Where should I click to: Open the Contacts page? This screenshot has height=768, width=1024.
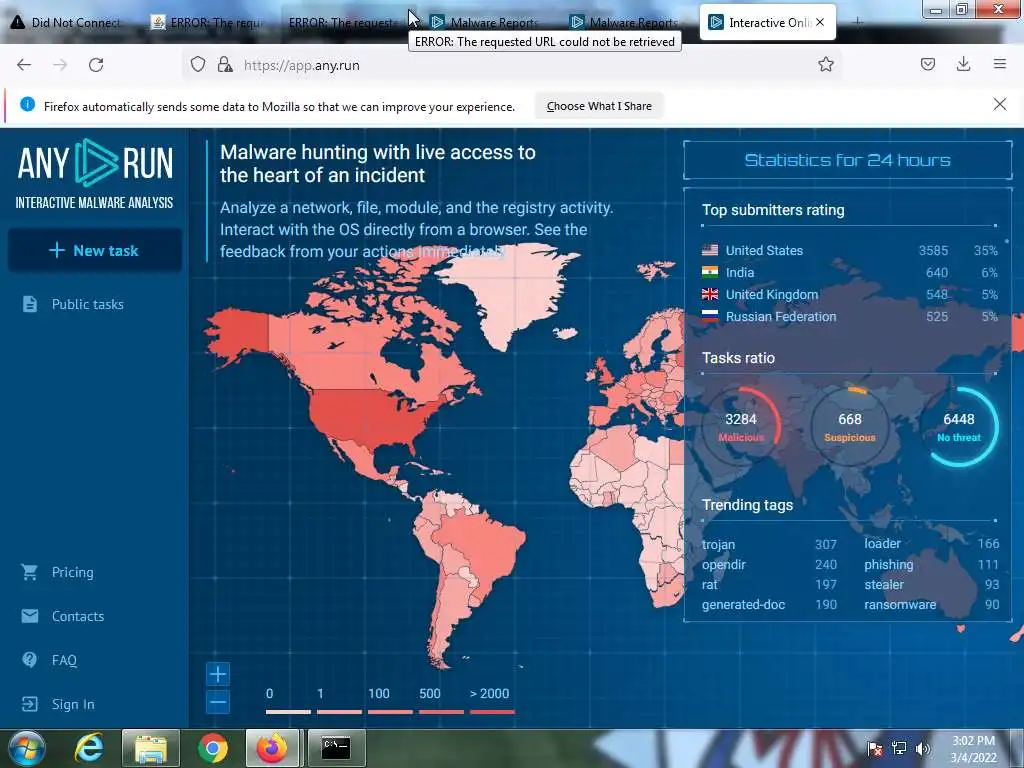(78, 616)
